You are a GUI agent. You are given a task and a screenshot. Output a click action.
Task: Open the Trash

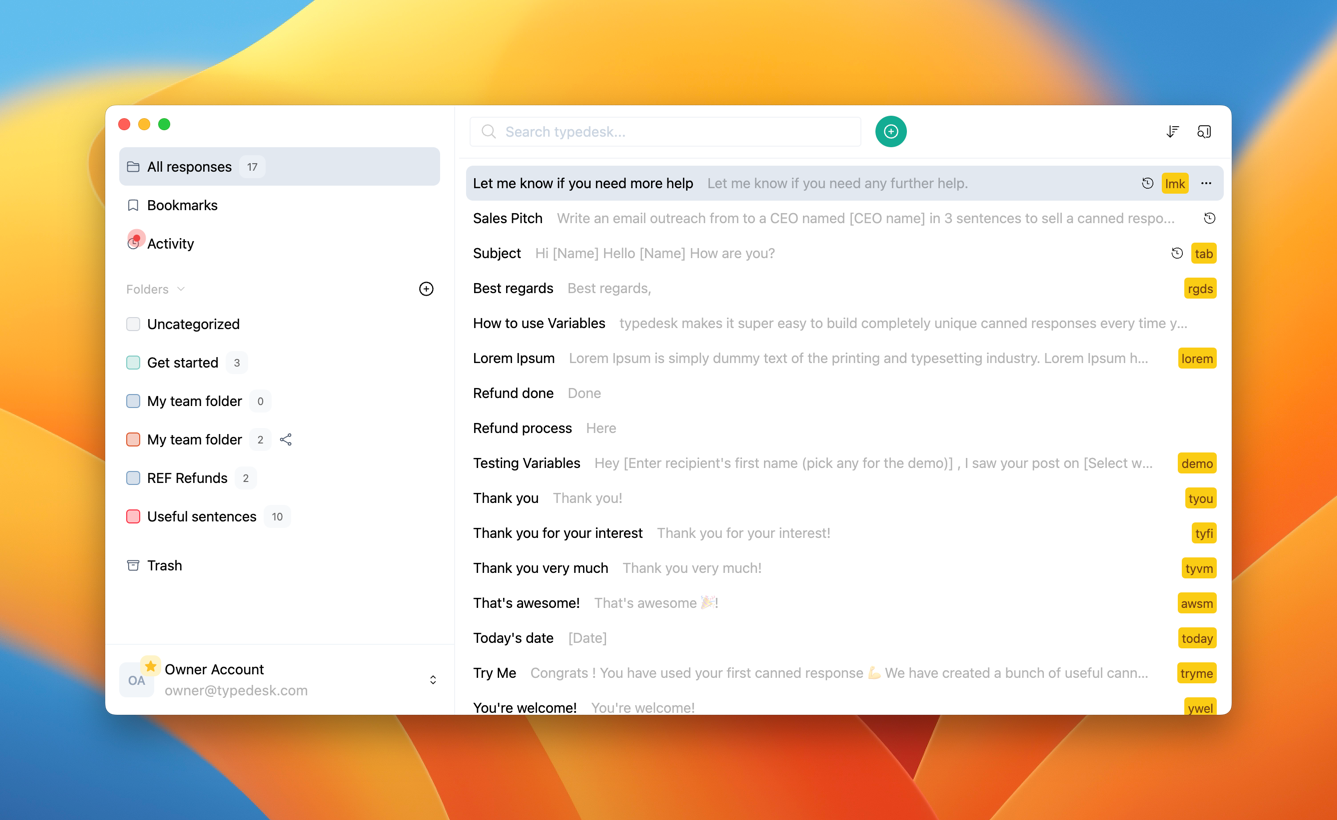pyautogui.click(x=165, y=565)
